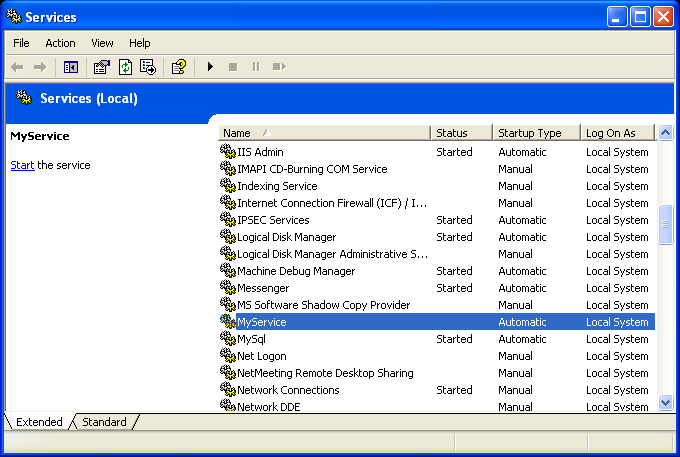680x457 pixels.
Task: Sort by the Status column header
Action: click(x=461, y=133)
